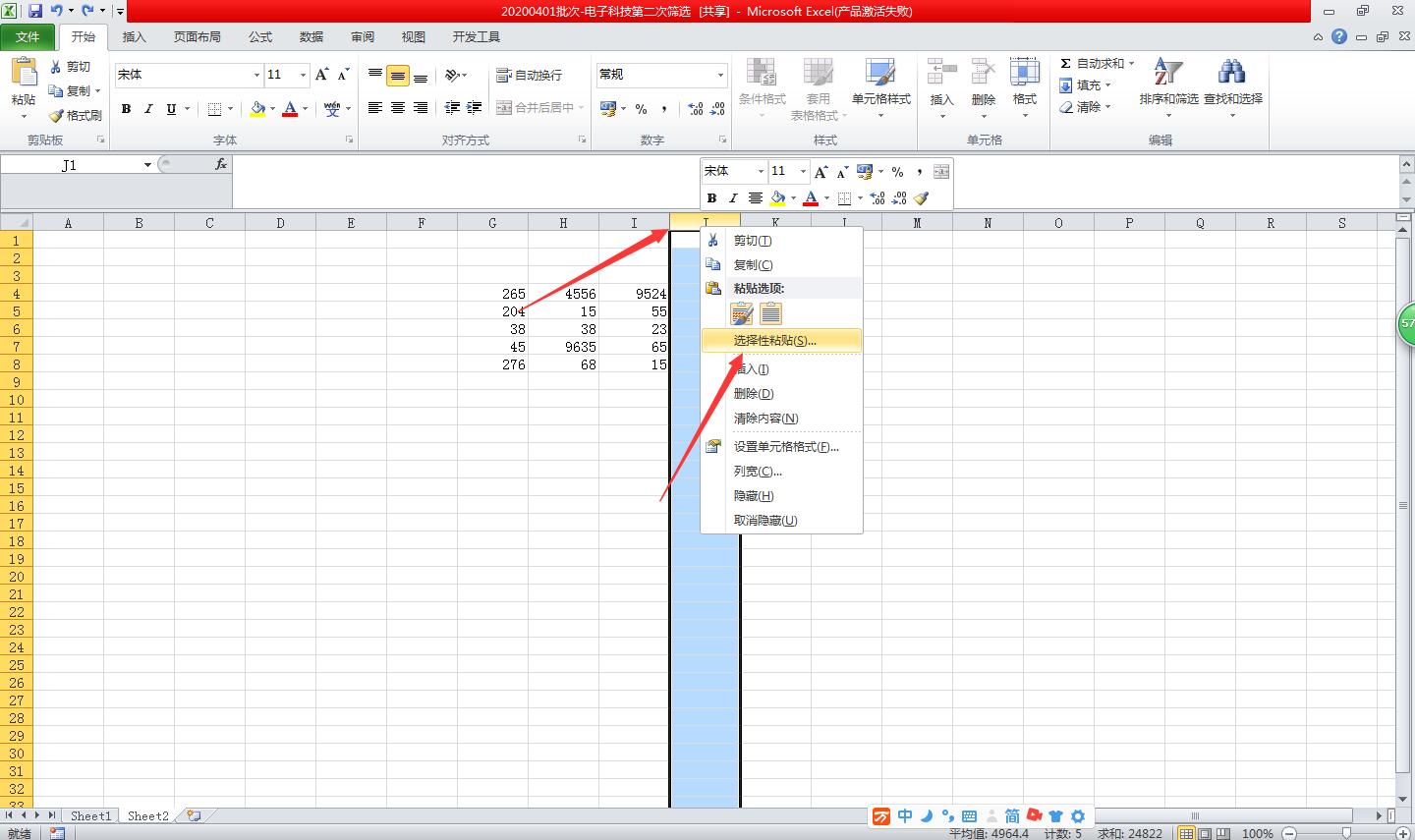This screenshot has width=1415, height=840.
Task: Toggle Wrap Text (自动换行)
Action: pyautogui.click(x=530, y=76)
